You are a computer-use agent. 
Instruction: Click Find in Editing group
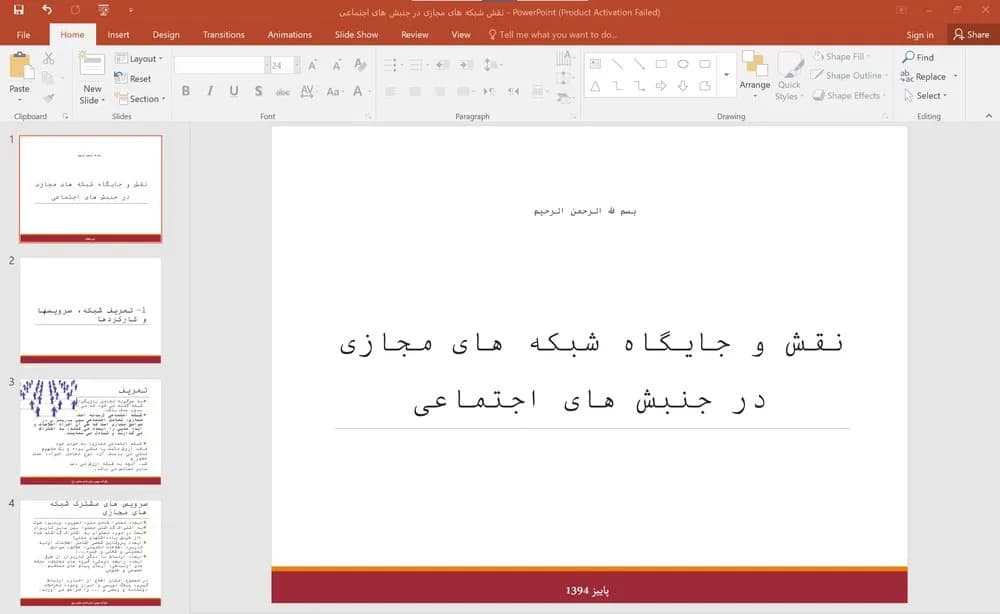tap(918, 57)
